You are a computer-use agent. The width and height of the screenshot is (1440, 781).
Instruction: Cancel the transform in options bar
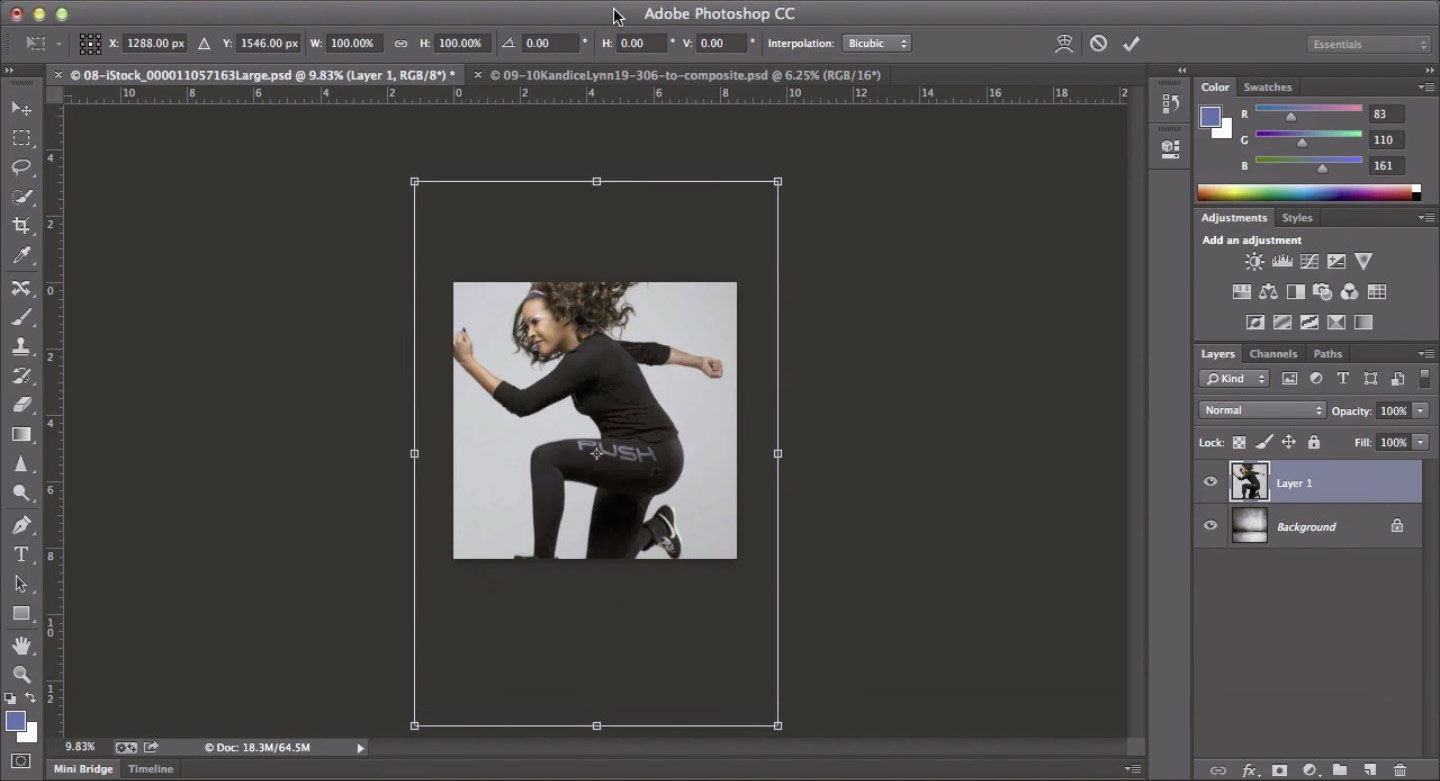1098,44
